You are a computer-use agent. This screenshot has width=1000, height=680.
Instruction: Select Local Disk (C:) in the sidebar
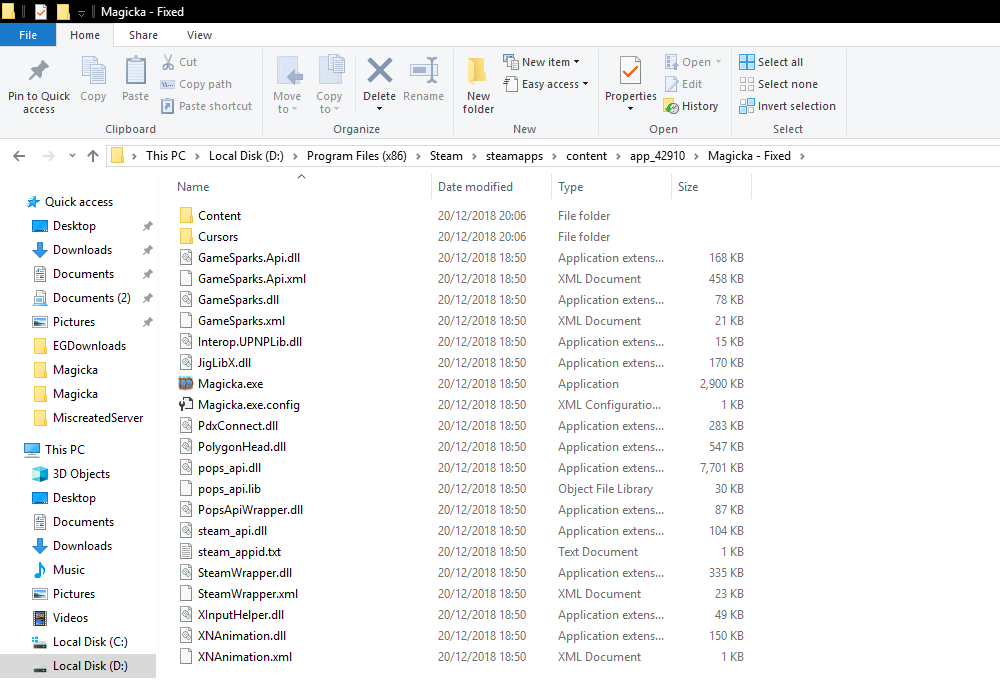tap(90, 642)
